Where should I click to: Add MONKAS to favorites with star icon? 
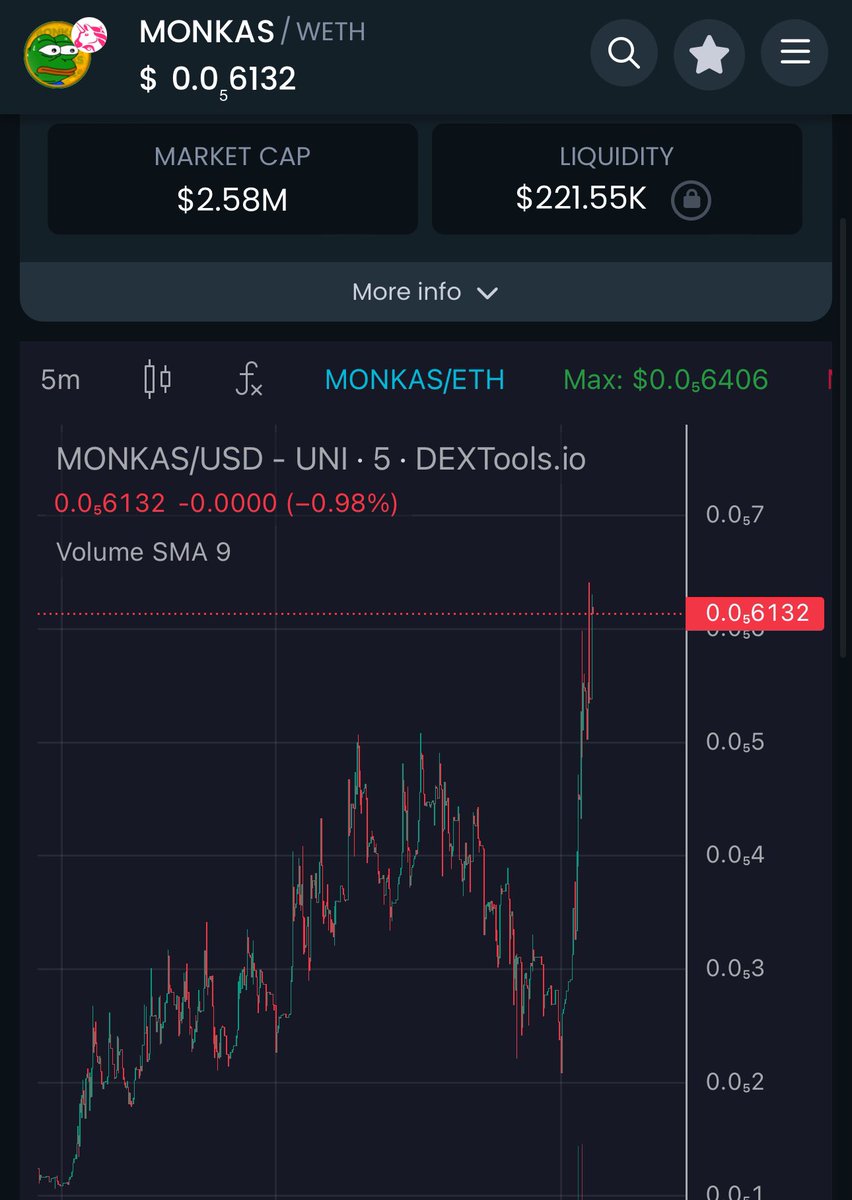pyautogui.click(x=709, y=53)
